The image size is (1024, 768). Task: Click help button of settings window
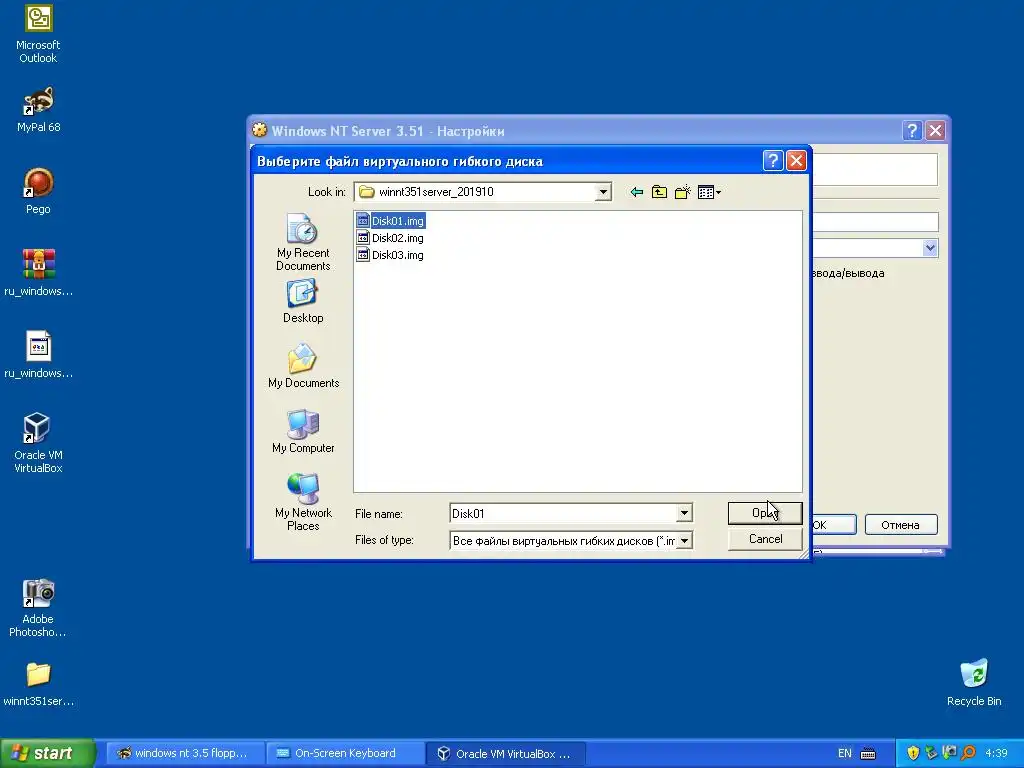(x=912, y=131)
